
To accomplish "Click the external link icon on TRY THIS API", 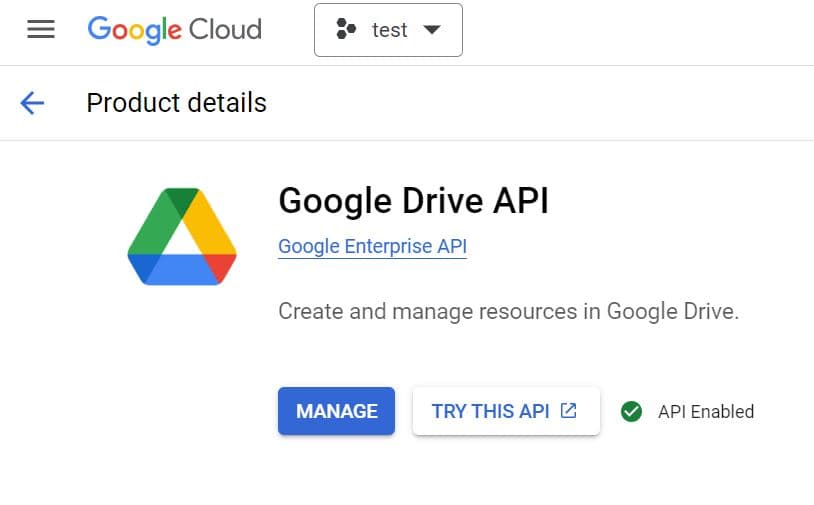I will point(568,411).
